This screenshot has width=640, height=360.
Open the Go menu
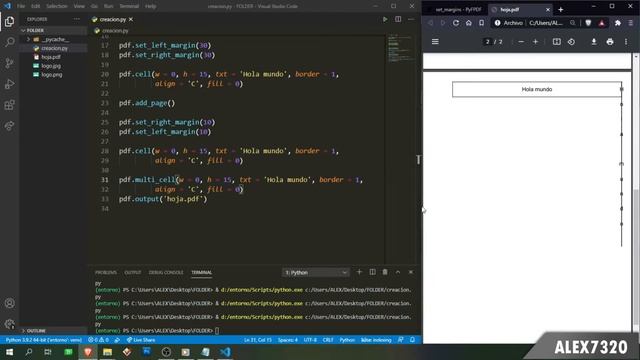pos(94,6)
